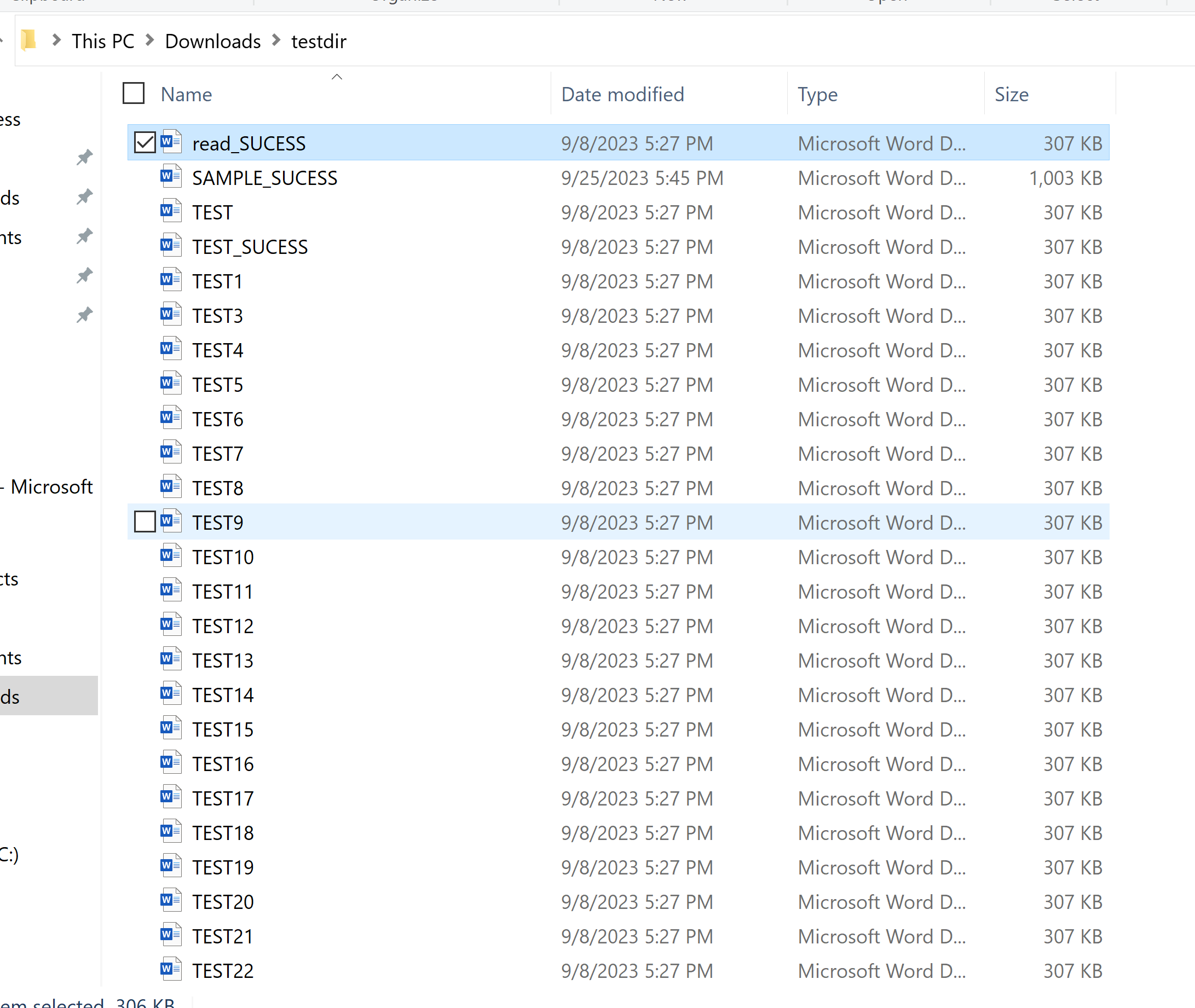Uncheck the read_SUCESS file checkbox
The height and width of the screenshot is (1008, 1195).
[145, 142]
